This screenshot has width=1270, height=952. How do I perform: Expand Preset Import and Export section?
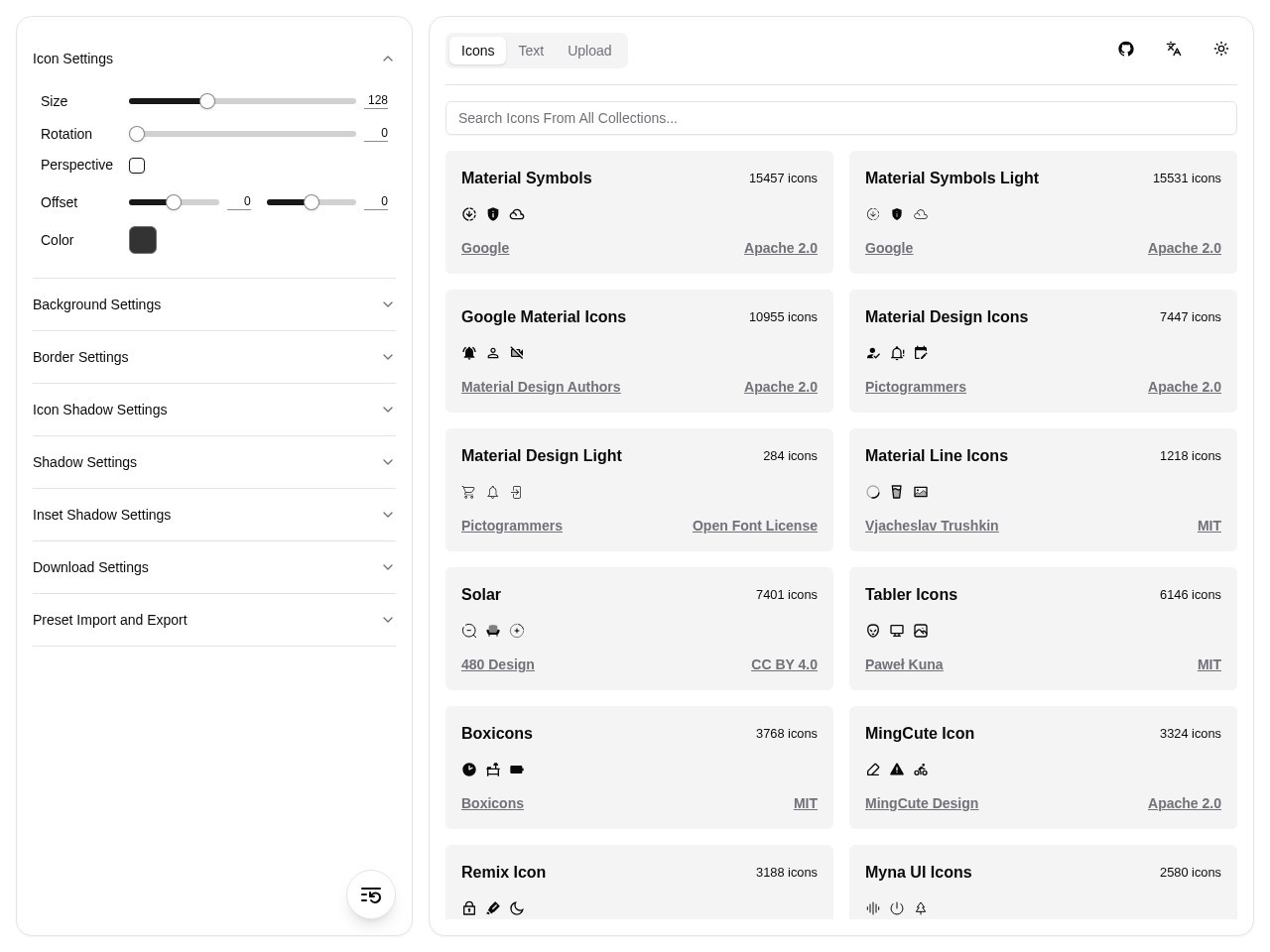(x=214, y=620)
